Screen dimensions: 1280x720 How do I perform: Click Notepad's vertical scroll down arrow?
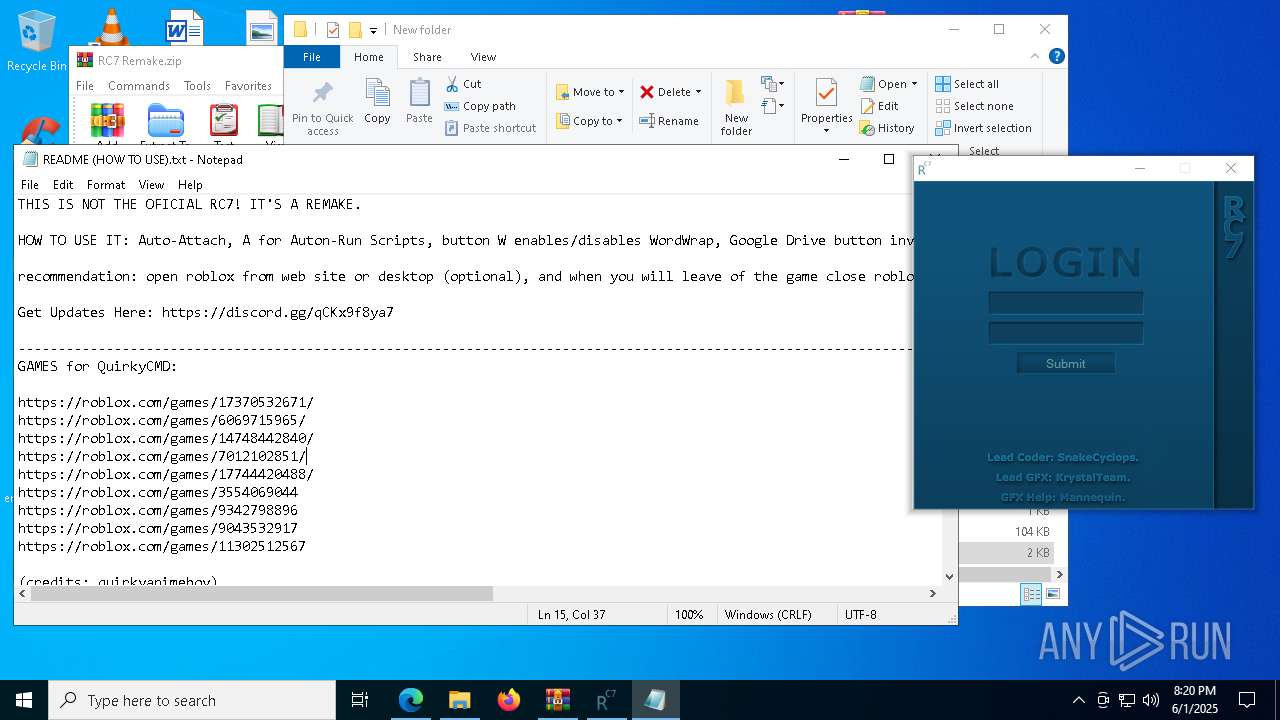pos(950,576)
